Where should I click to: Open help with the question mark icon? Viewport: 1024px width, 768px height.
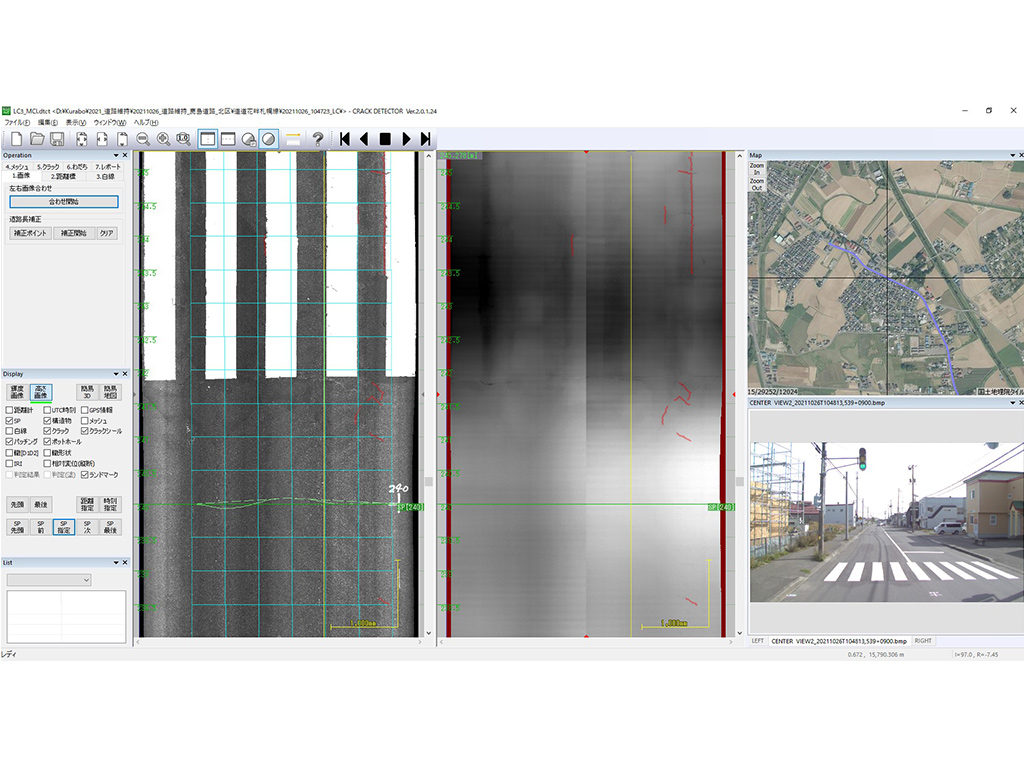tap(318, 139)
